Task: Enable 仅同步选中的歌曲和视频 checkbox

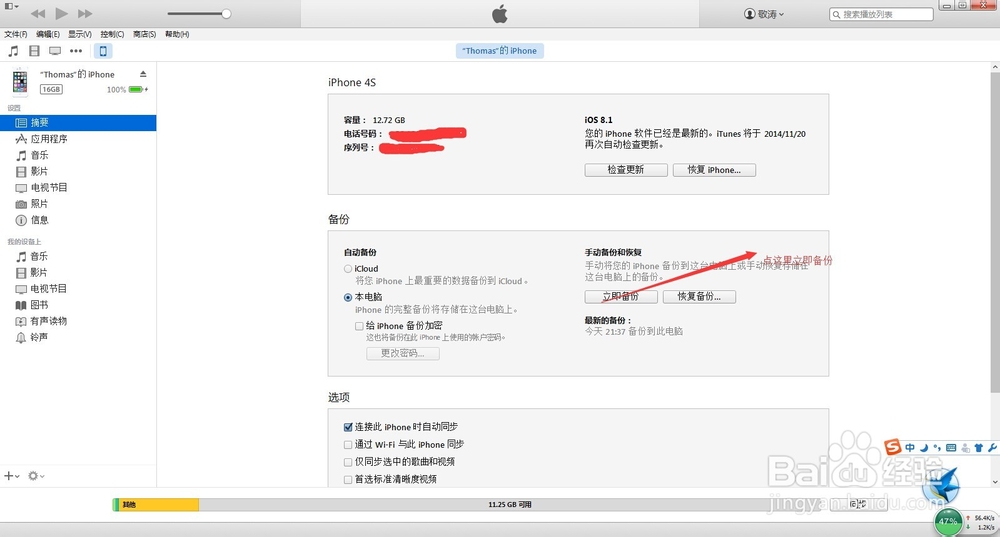Action: (348, 462)
